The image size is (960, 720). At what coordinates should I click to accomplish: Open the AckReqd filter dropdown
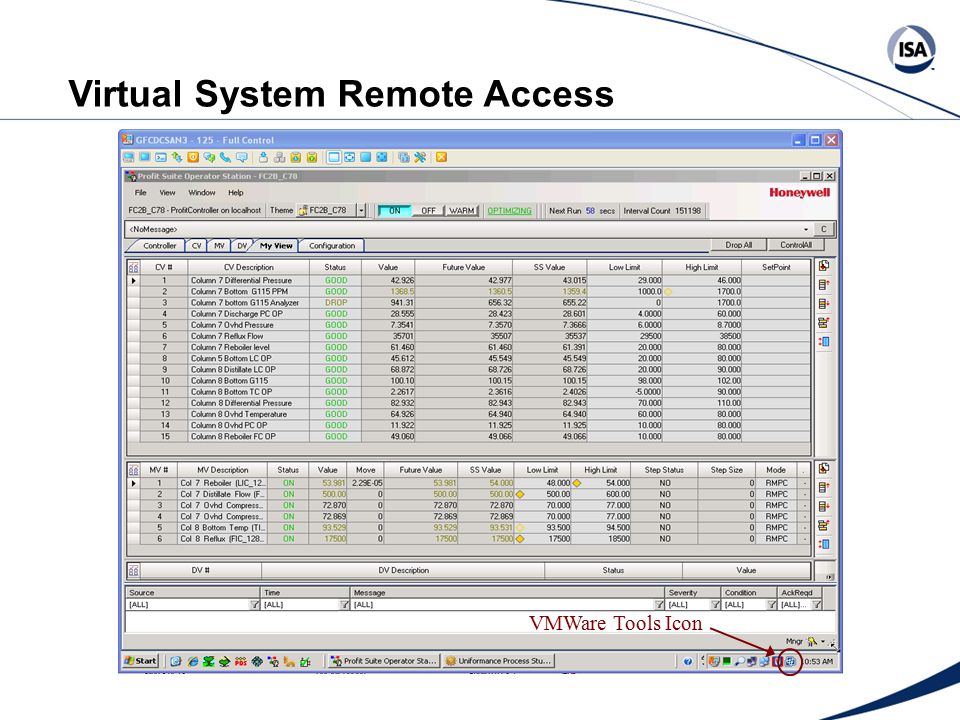point(816,604)
